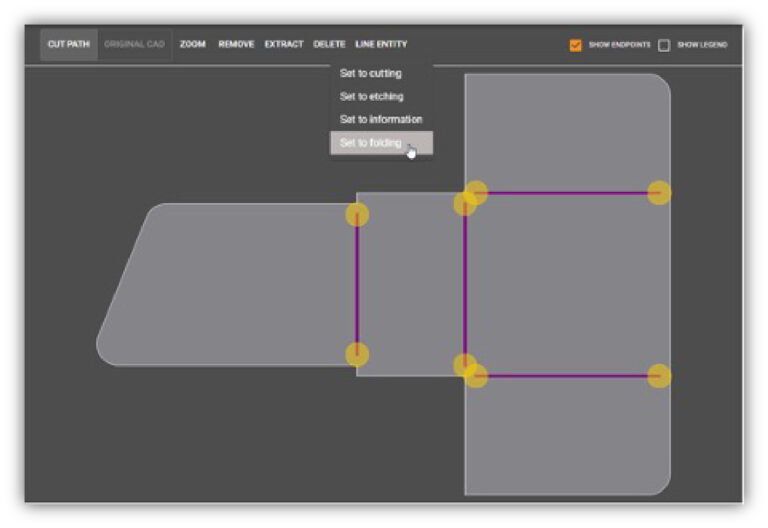Select Set to information menu entry

tap(380, 120)
